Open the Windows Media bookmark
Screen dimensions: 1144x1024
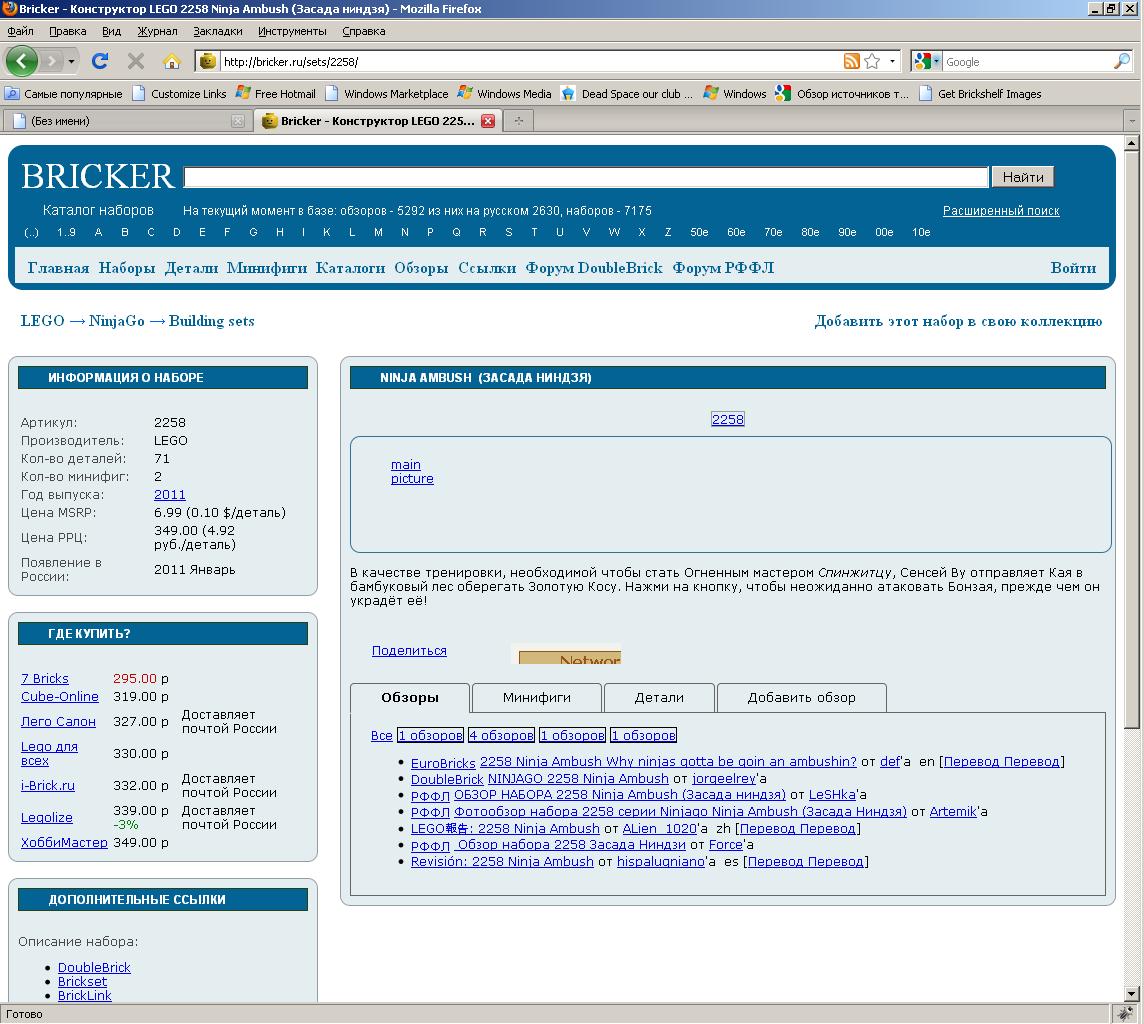click(505, 93)
